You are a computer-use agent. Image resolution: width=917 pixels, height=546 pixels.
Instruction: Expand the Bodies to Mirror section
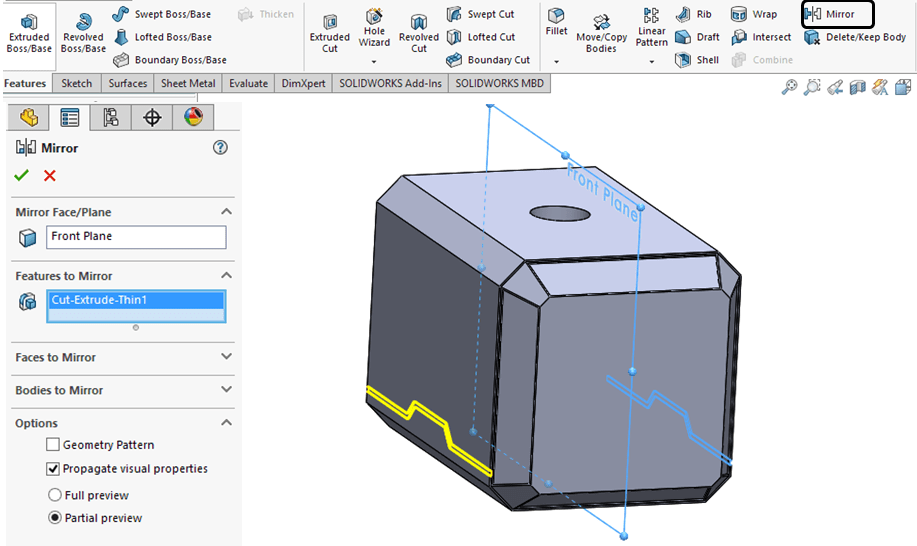226,390
